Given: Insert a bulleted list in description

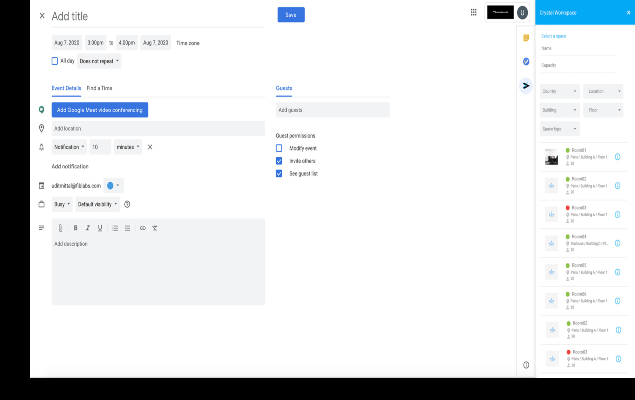Looking at the screenshot, I should [x=128, y=228].
